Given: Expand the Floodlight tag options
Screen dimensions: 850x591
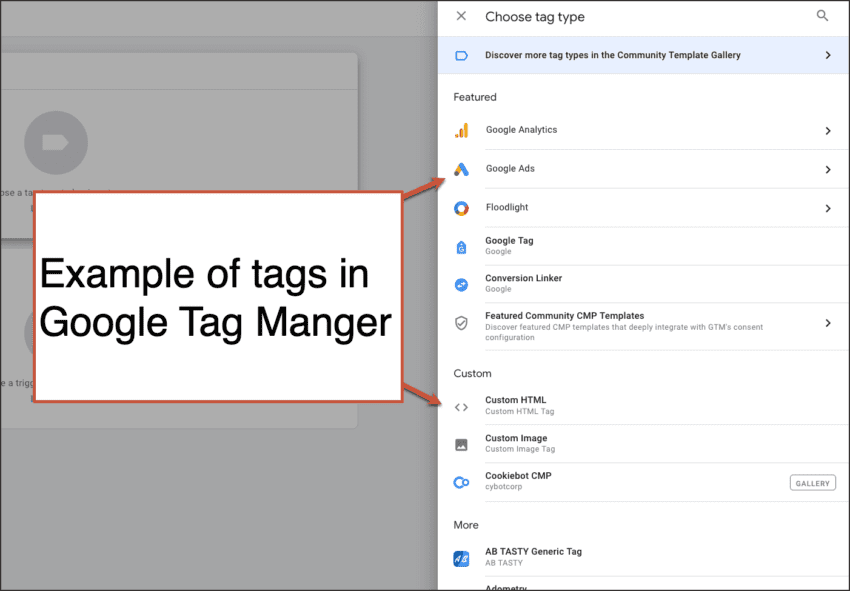Looking at the screenshot, I should 828,208.
